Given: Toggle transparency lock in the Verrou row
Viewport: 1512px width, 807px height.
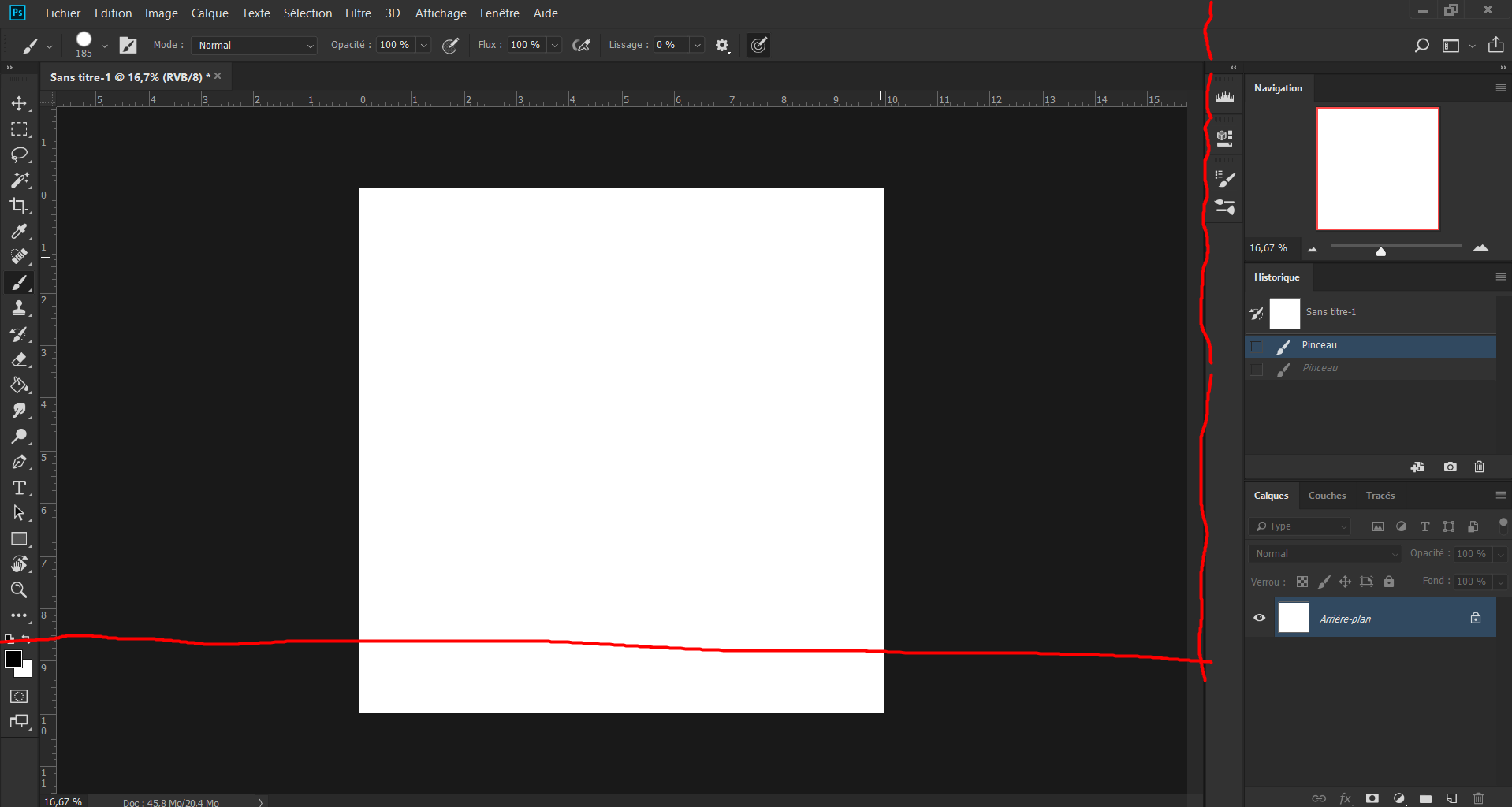Looking at the screenshot, I should pyautogui.click(x=1302, y=582).
